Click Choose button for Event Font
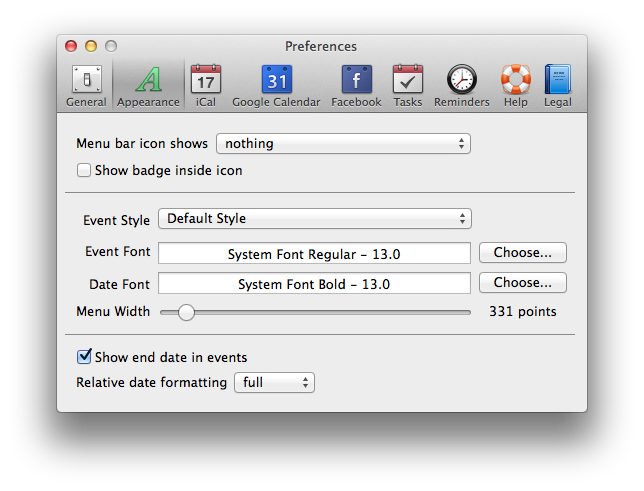644x491 pixels. coord(522,253)
